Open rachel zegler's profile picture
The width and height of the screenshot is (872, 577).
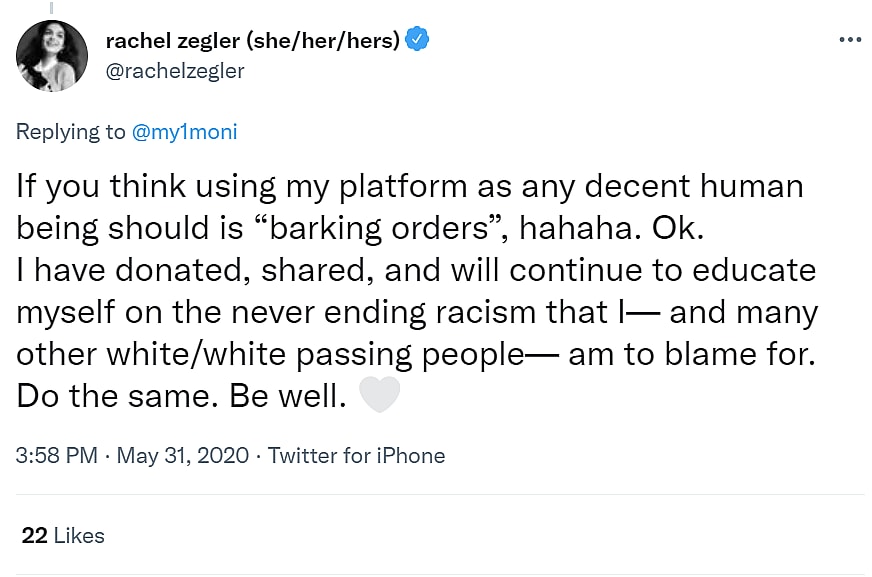coord(53,55)
